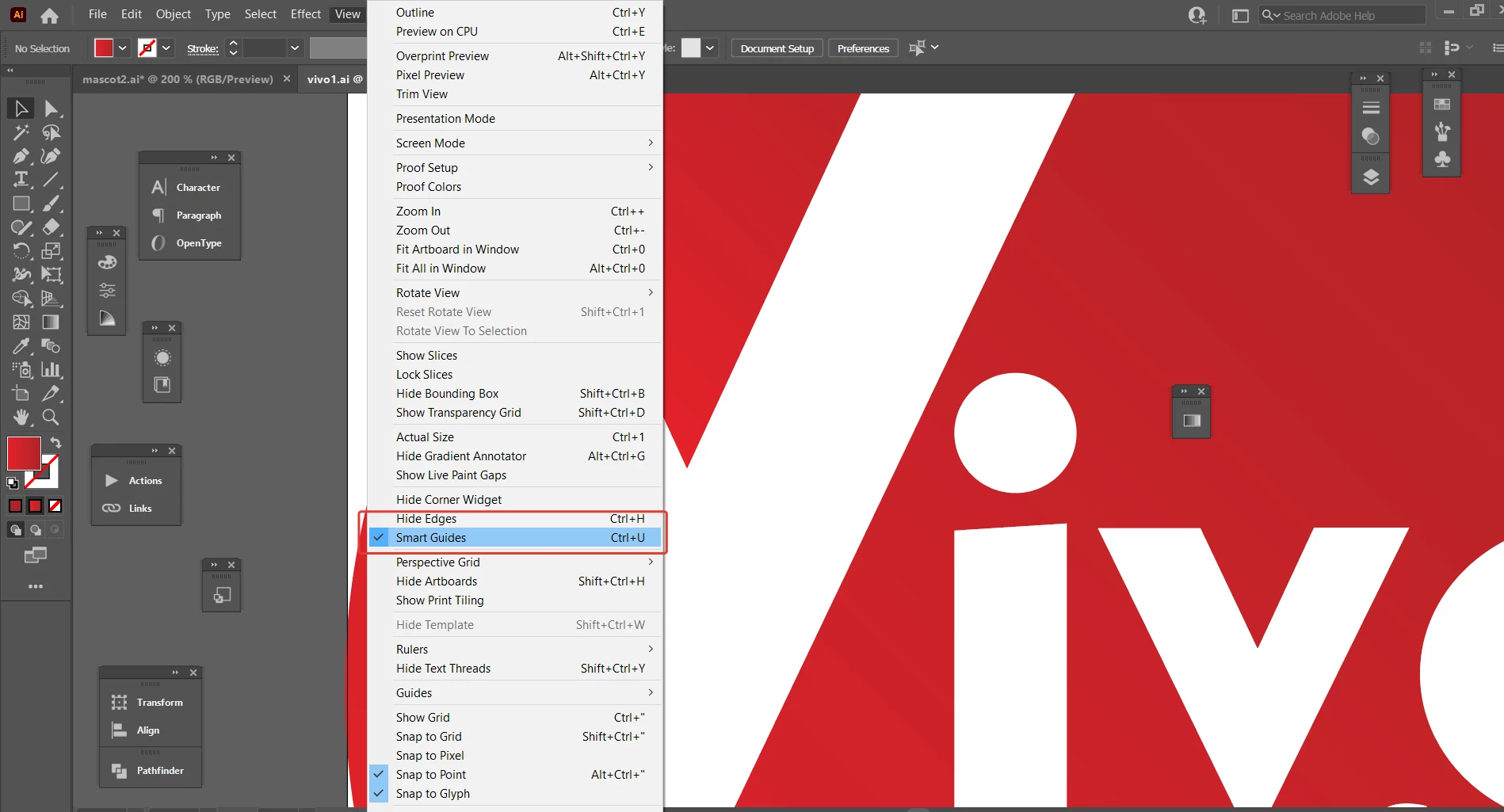Image resolution: width=1504 pixels, height=812 pixels.
Task: Uncheck Snap to Point
Action: 516,775
